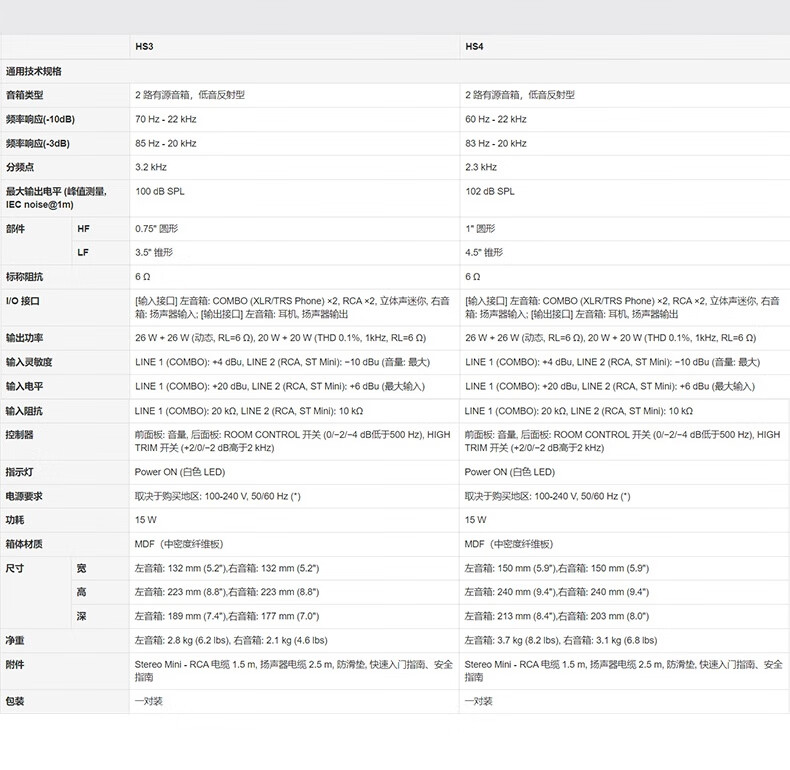The height and width of the screenshot is (770, 790).
Task: Click the 输入阻抗 row label
Action: click(x=24, y=411)
